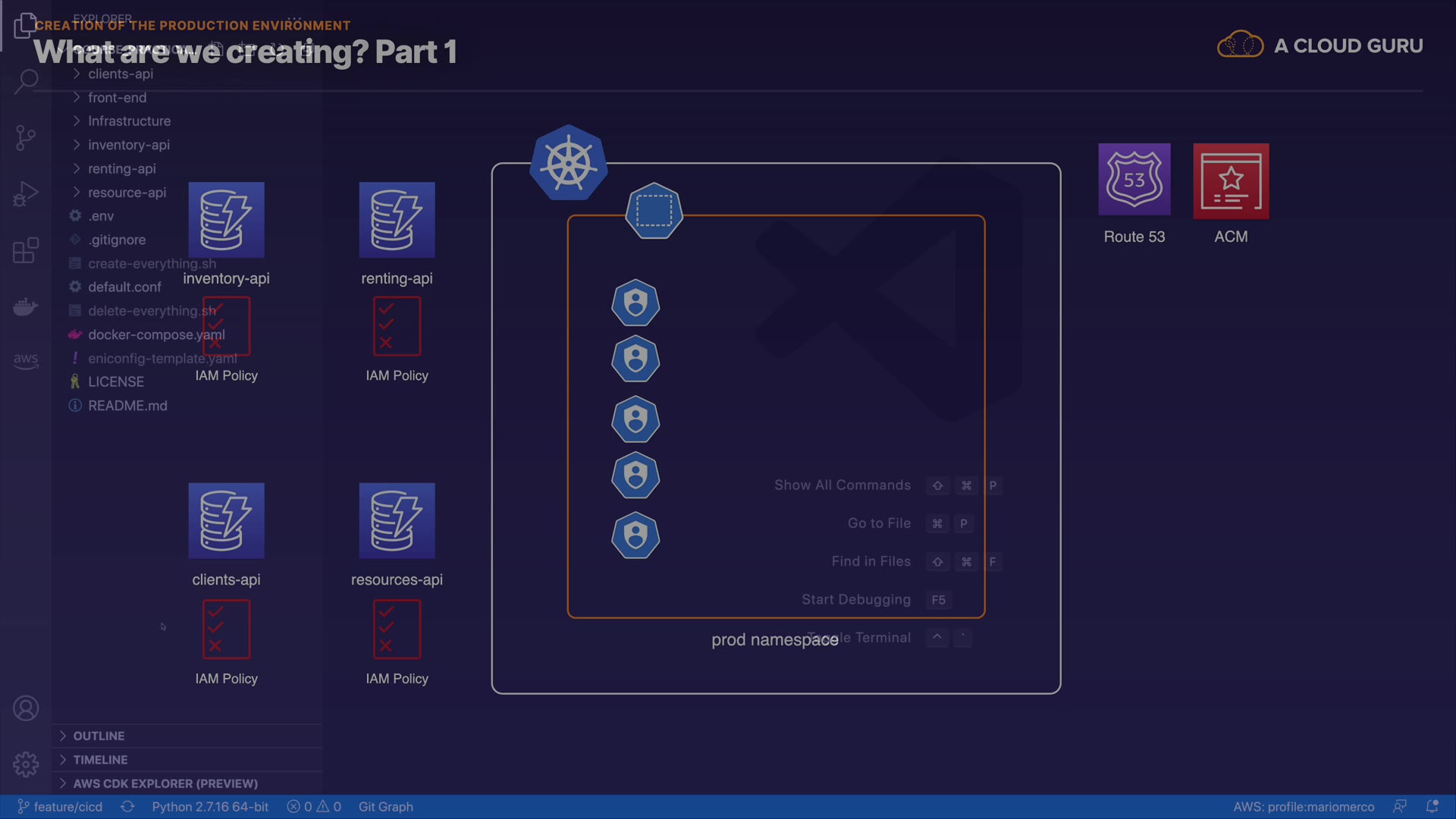The height and width of the screenshot is (819, 1456).
Task: Expand the clients-api folder
Action: [x=120, y=74]
